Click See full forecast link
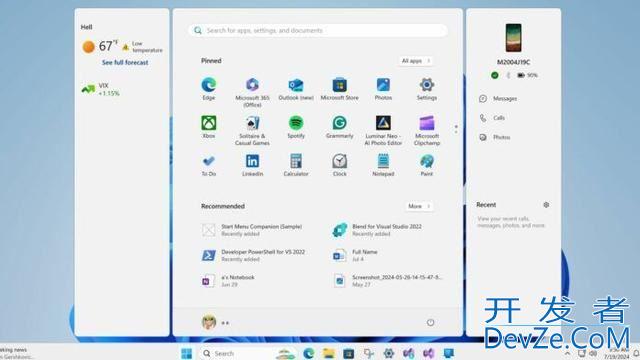 click(x=125, y=62)
